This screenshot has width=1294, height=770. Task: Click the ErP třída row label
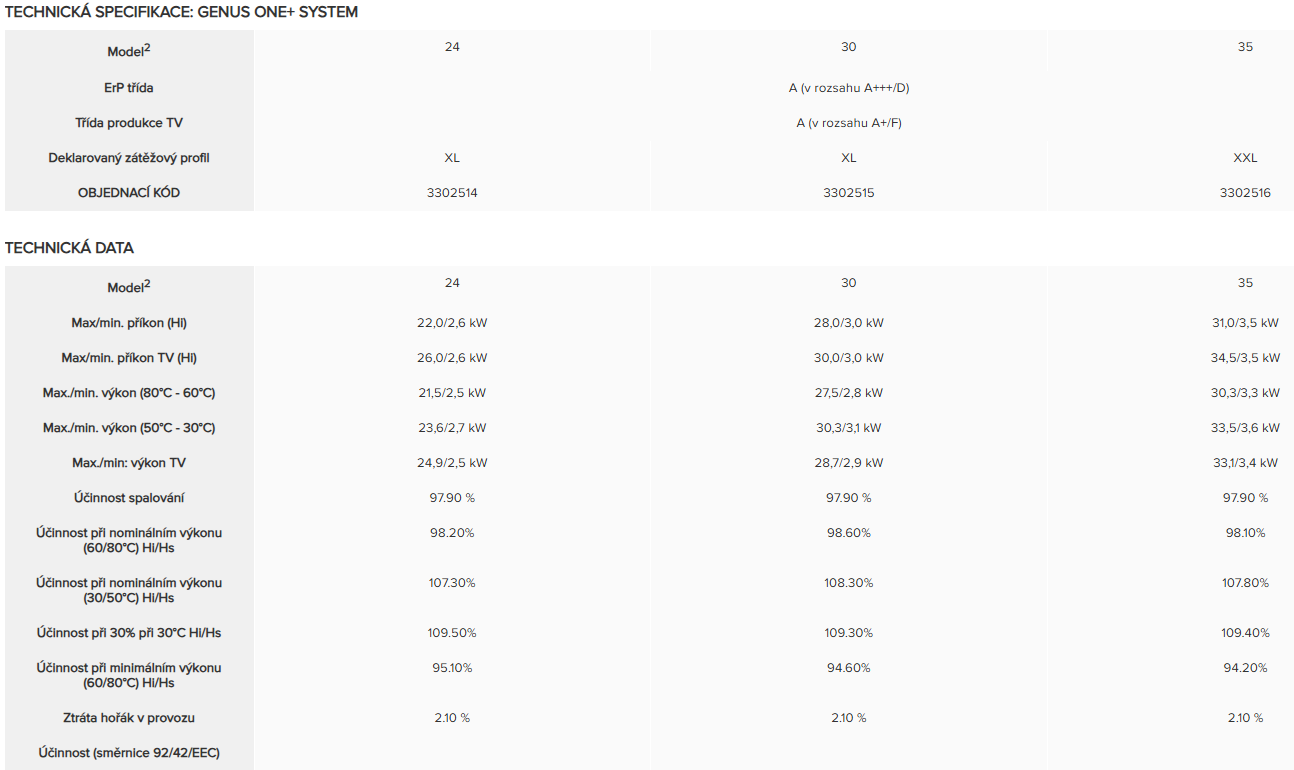pyautogui.click(x=129, y=88)
